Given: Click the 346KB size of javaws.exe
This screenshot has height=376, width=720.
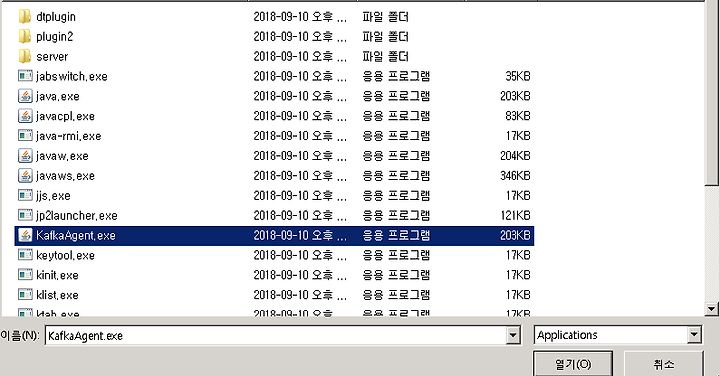Looking at the screenshot, I should tap(515, 175).
